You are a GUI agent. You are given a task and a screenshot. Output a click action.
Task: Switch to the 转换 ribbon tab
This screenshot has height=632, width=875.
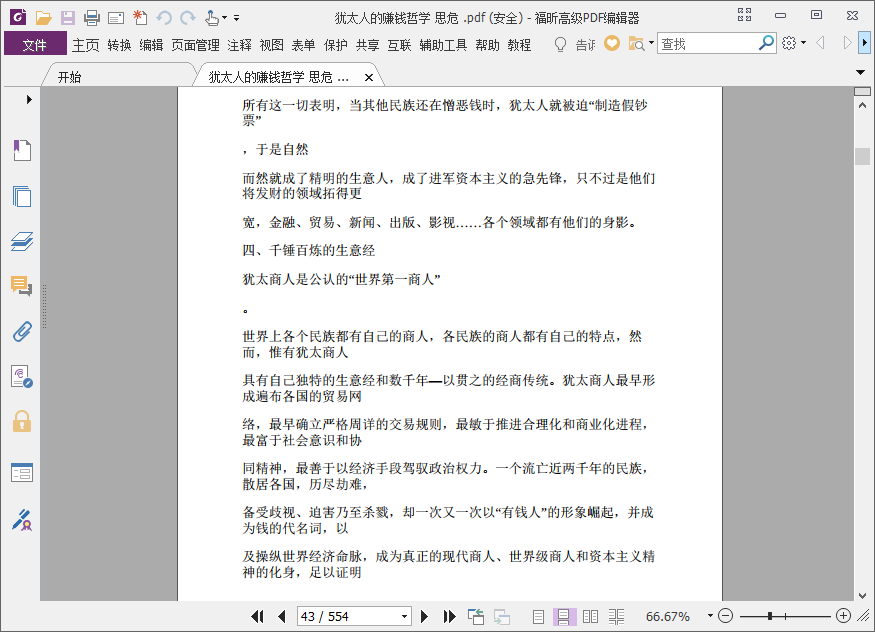click(x=119, y=45)
